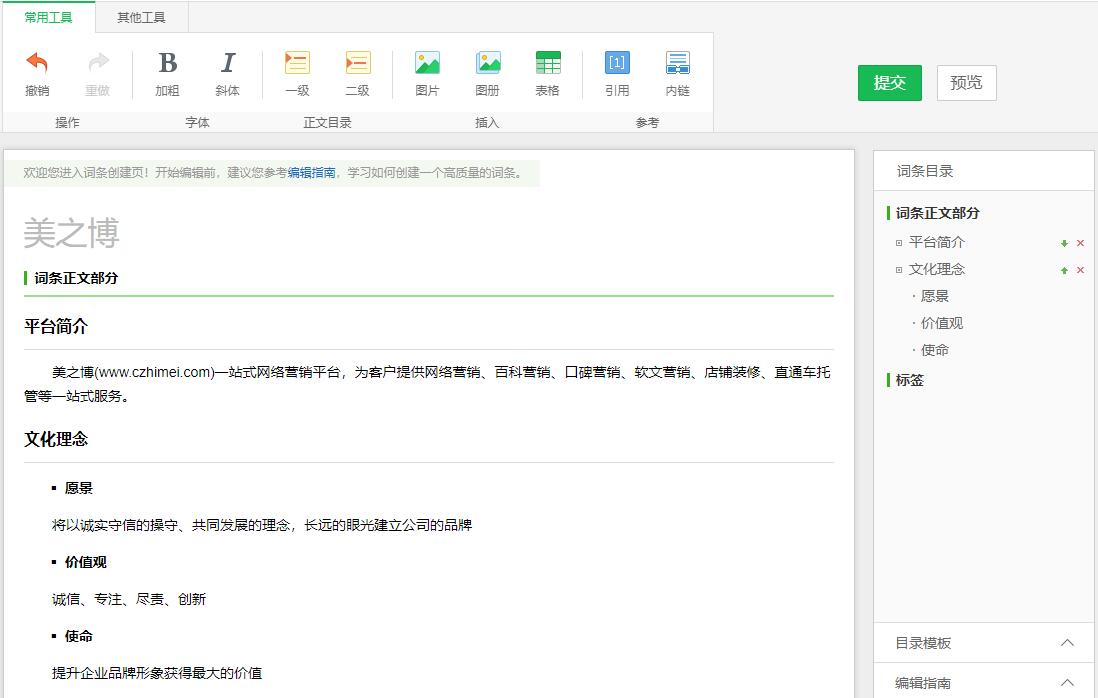Insert a level-two heading (二级)
Screen dimensions: 1098x698
(358, 64)
